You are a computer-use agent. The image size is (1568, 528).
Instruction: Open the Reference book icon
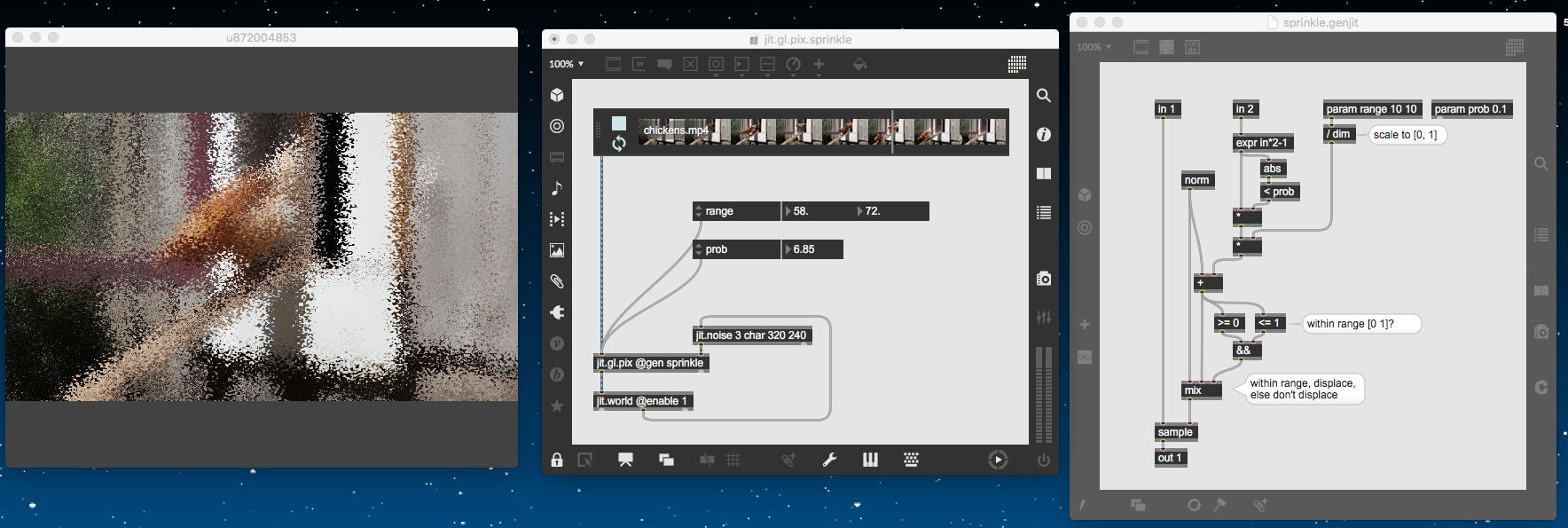point(1044,173)
